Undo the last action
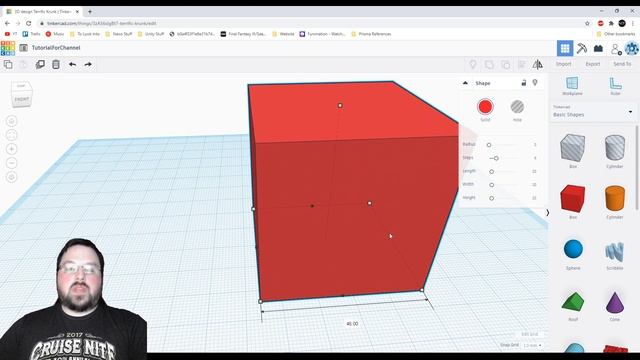640x360 pixels. [72, 64]
